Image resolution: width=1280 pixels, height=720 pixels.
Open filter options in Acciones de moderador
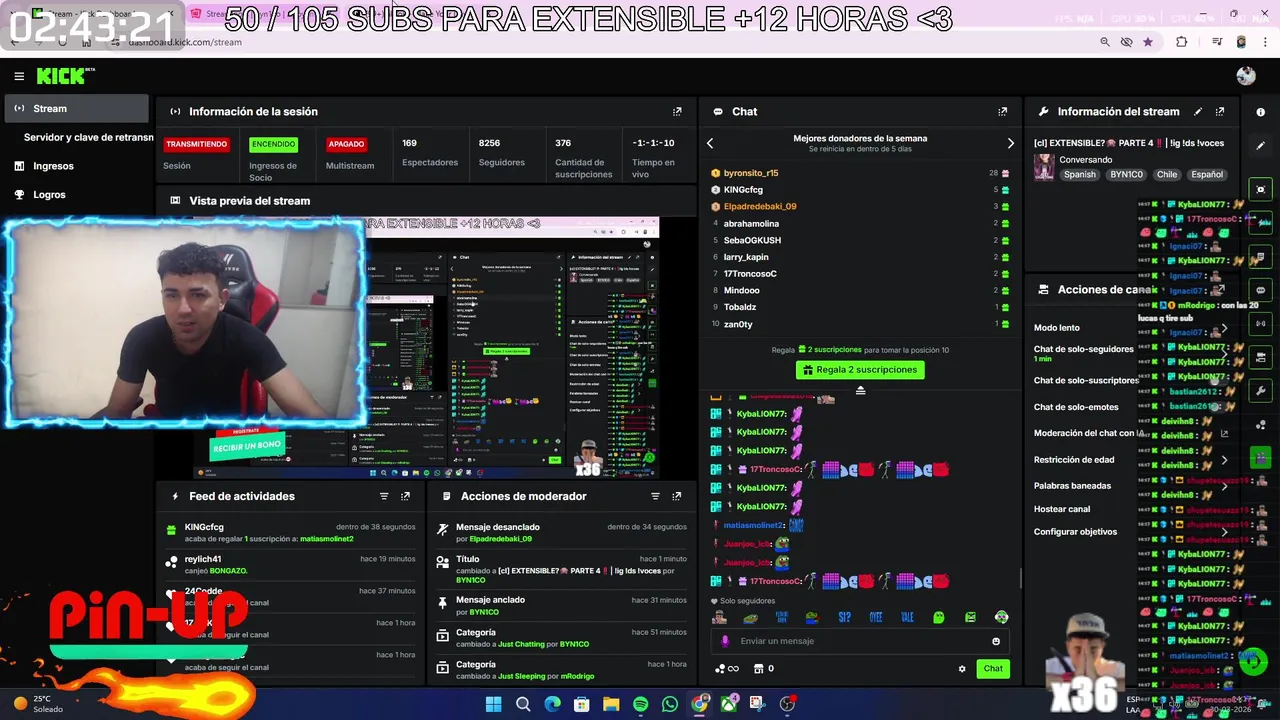[655, 496]
